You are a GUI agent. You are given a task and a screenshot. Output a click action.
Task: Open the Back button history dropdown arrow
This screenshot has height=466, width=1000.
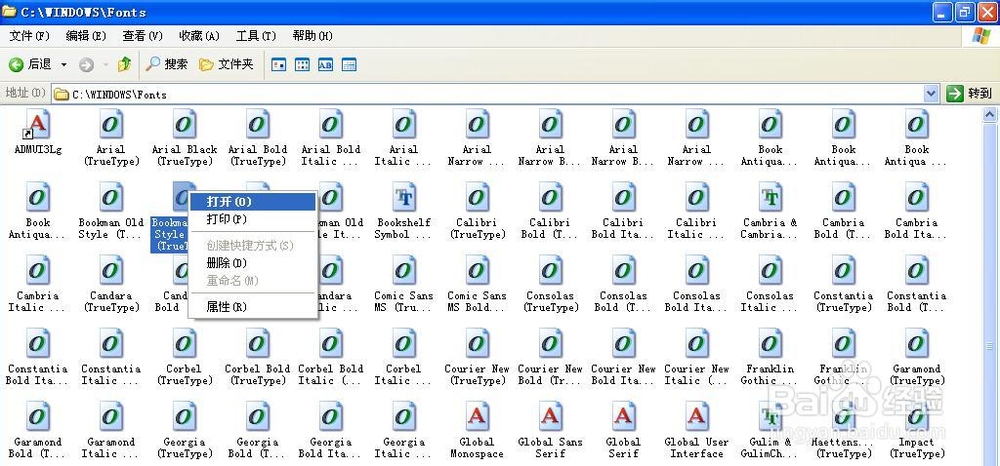[x=64, y=64]
